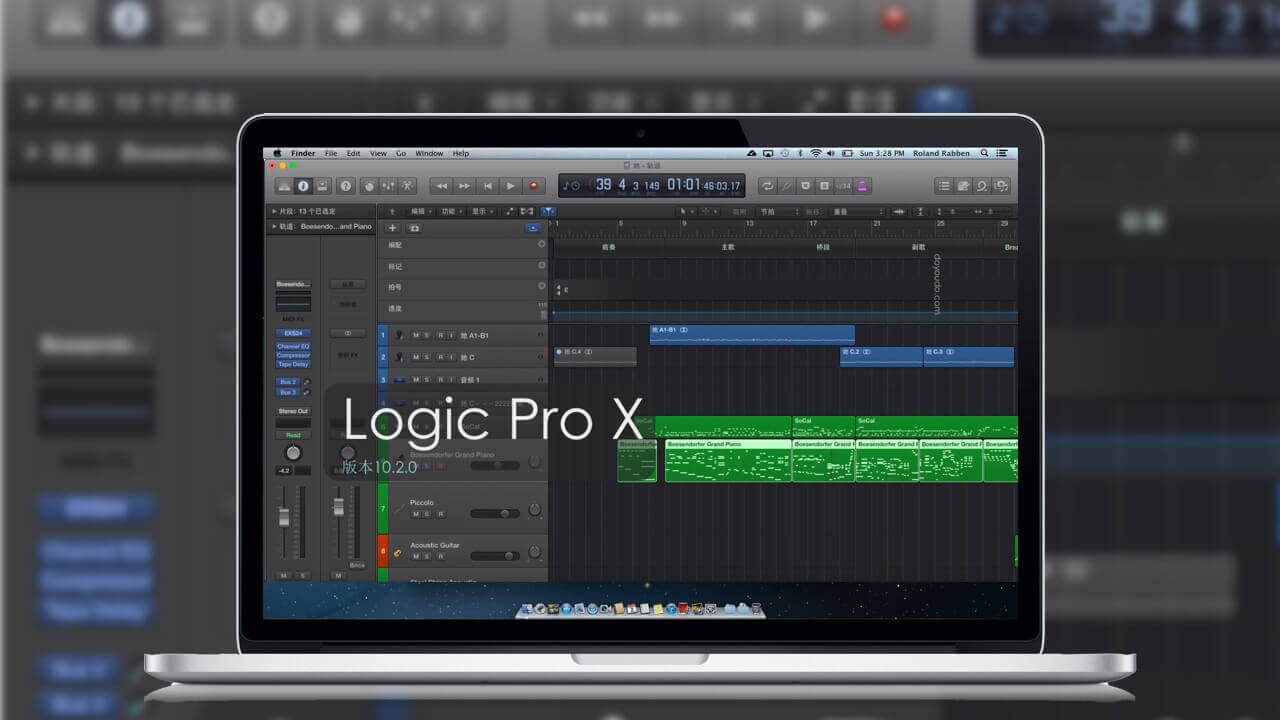Mute the Piccolo track

click(x=416, y=514)
